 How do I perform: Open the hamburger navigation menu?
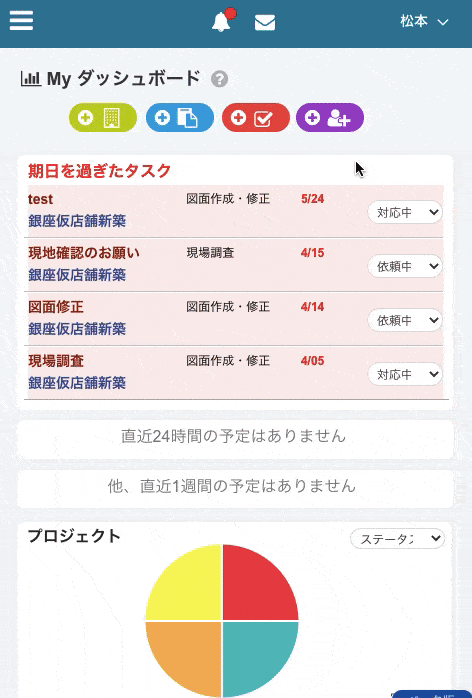point(21,20)
